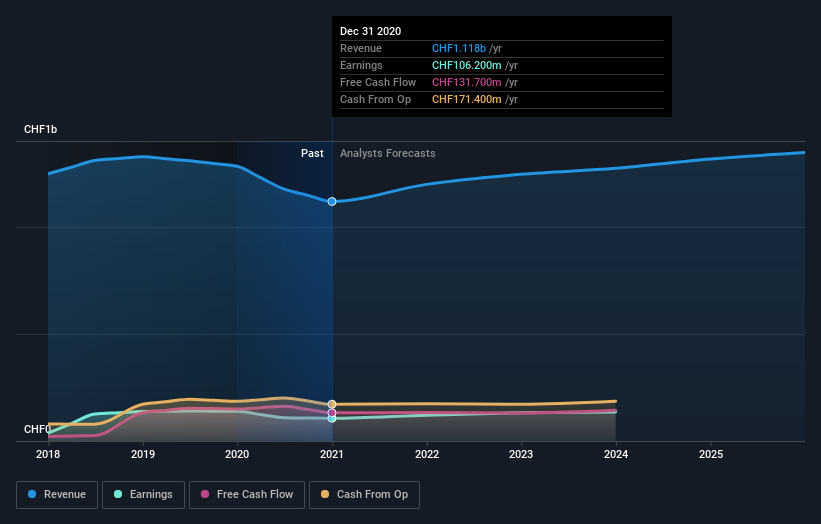Click the Earnings row label in tooltip
This screenshot has width=821, height=524.
click(x=361, y=65)
